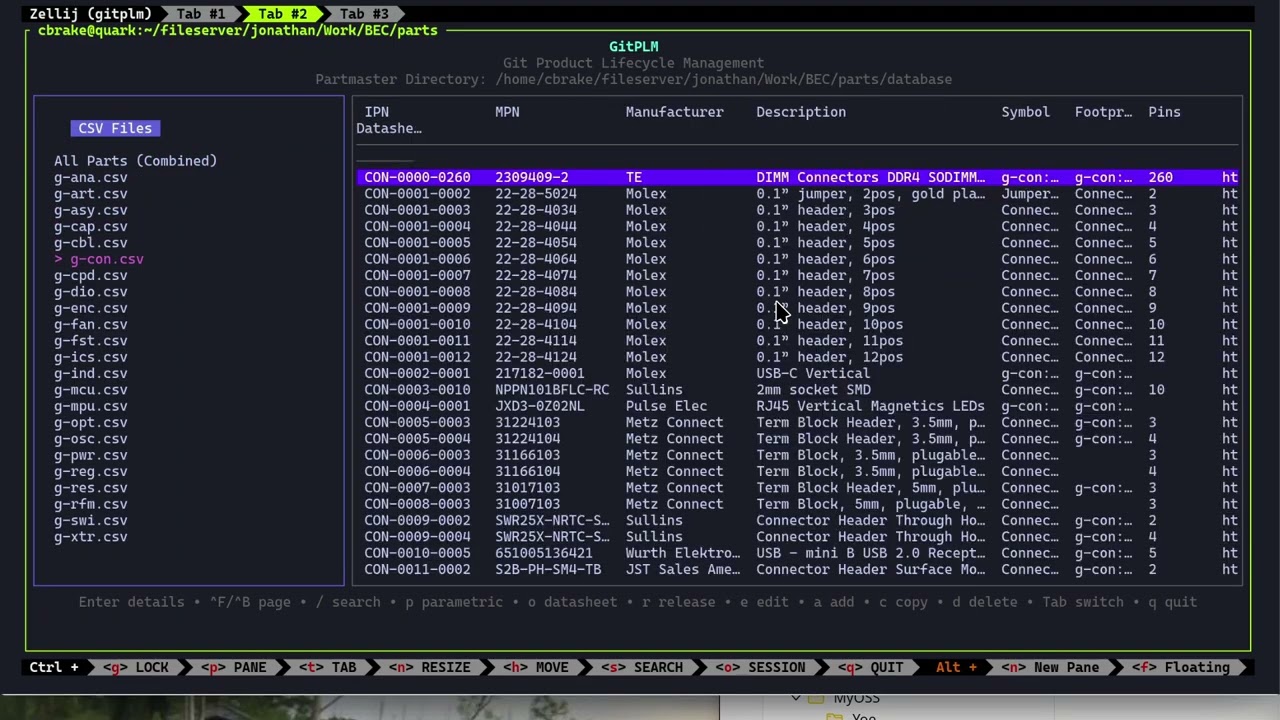Click the RJ45 Vertical Magnetics LEDs description

pos(870,406)
